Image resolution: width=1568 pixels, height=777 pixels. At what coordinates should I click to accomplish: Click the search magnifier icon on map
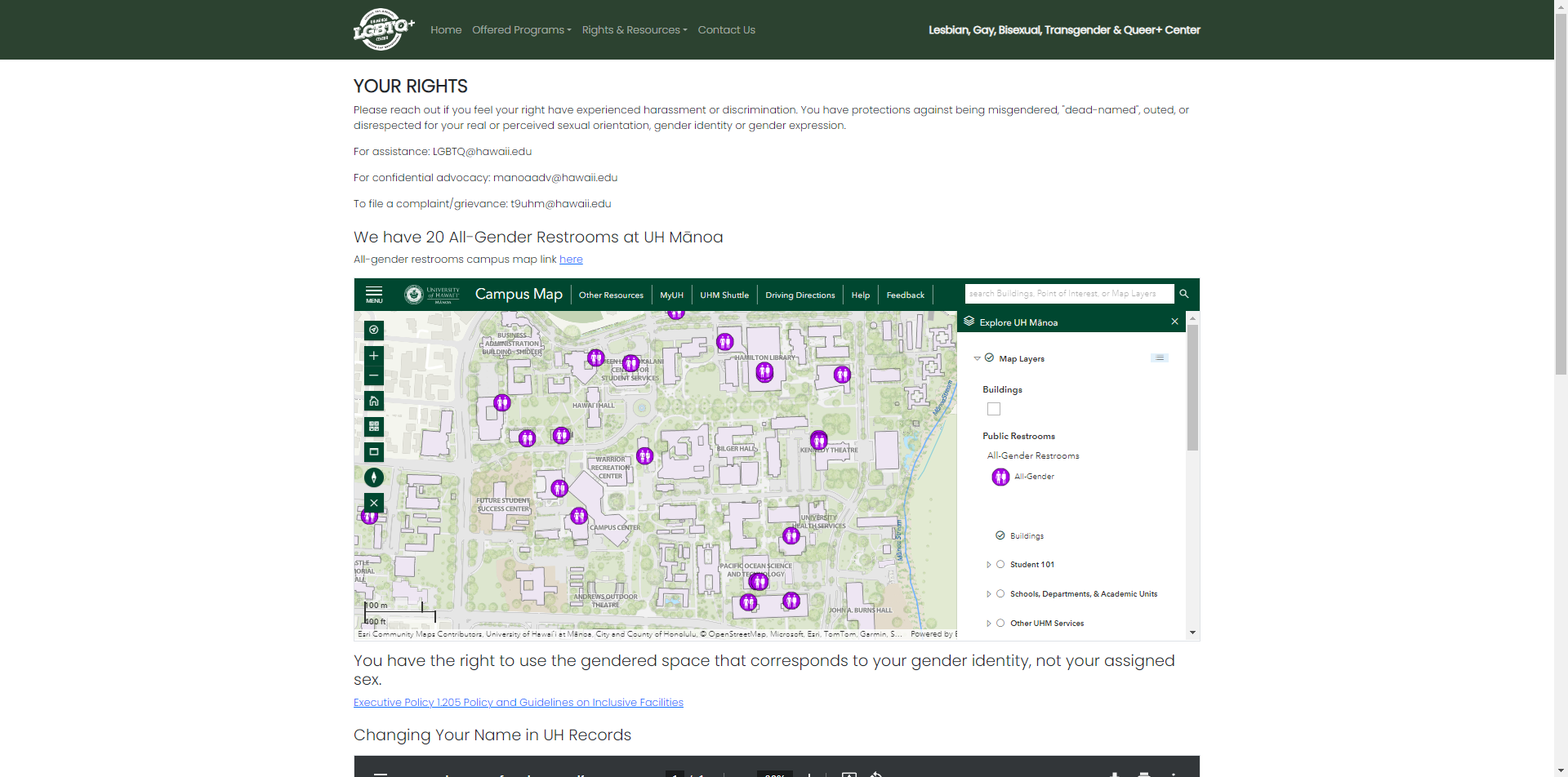pos(1184,294)
